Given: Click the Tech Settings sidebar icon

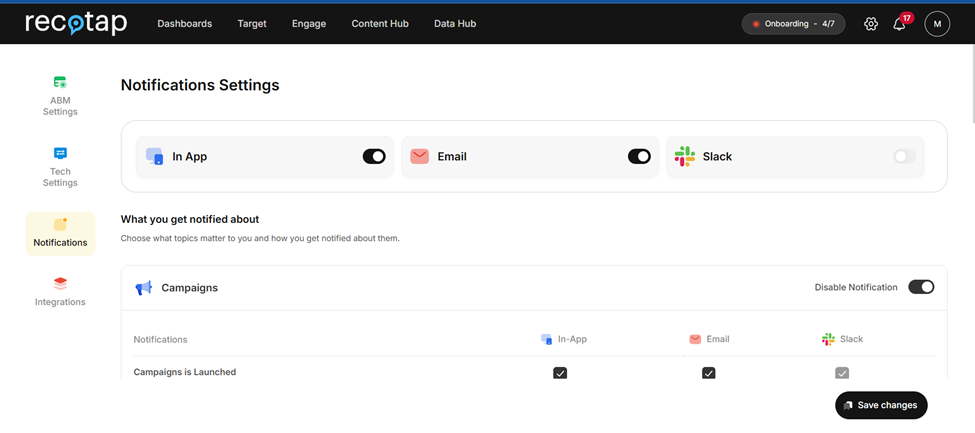Looking at the screenshot, I should pos(60,153).
